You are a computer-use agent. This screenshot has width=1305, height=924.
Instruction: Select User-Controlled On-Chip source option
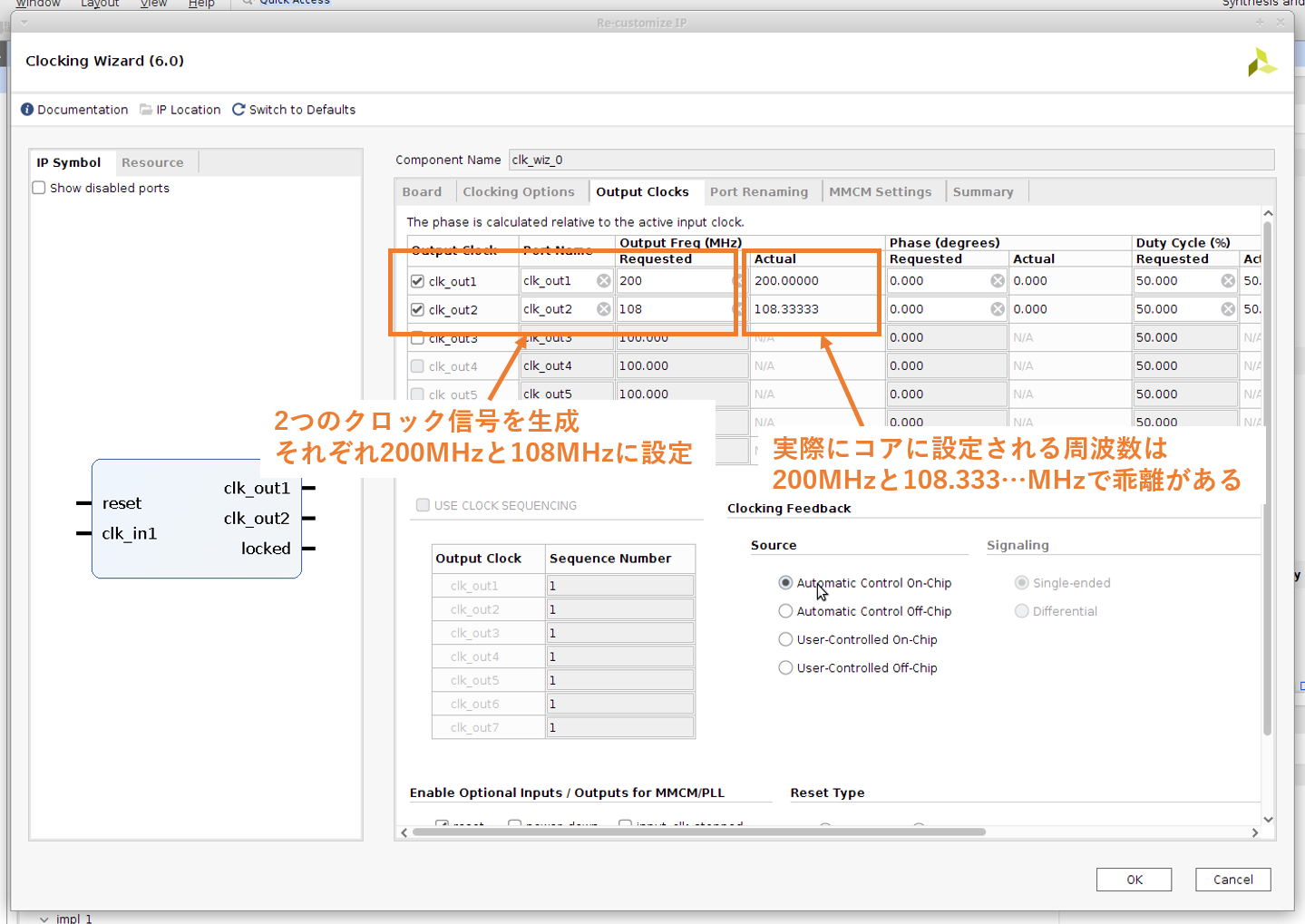(785, 639)
